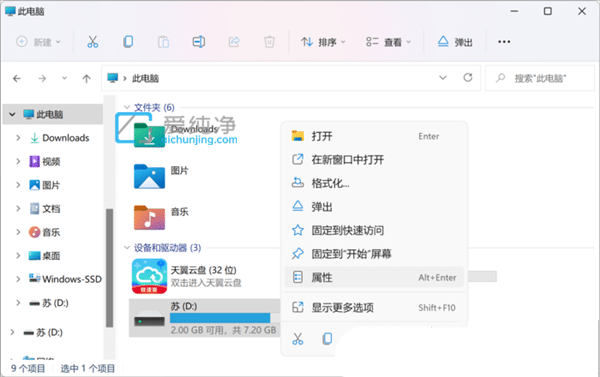Click the 此电脑 title bar icon
This screenshot has height=377, width=600.
(10, 11)
